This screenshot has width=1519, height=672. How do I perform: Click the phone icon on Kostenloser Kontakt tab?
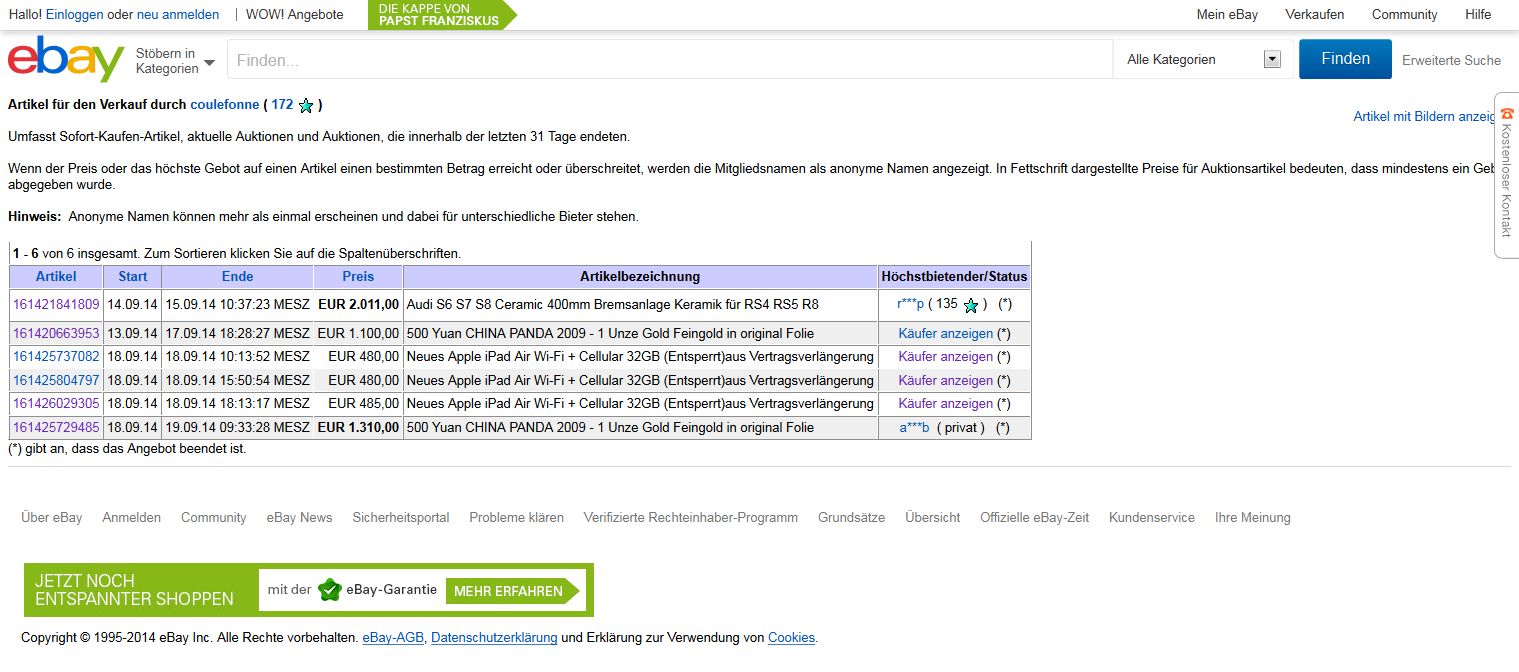pyautogui.click(x=1507, y=114)
